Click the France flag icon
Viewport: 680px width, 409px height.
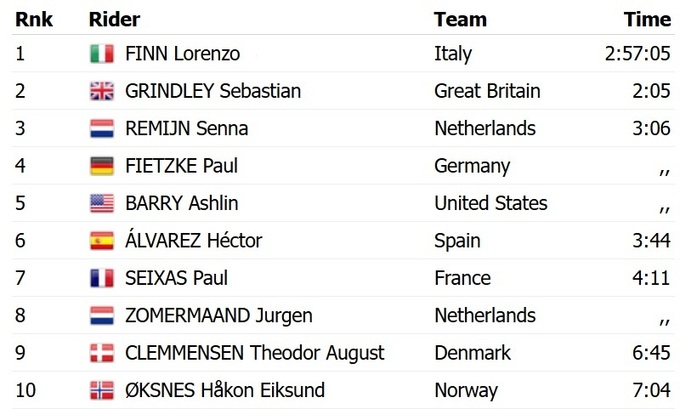pos(102,278)
